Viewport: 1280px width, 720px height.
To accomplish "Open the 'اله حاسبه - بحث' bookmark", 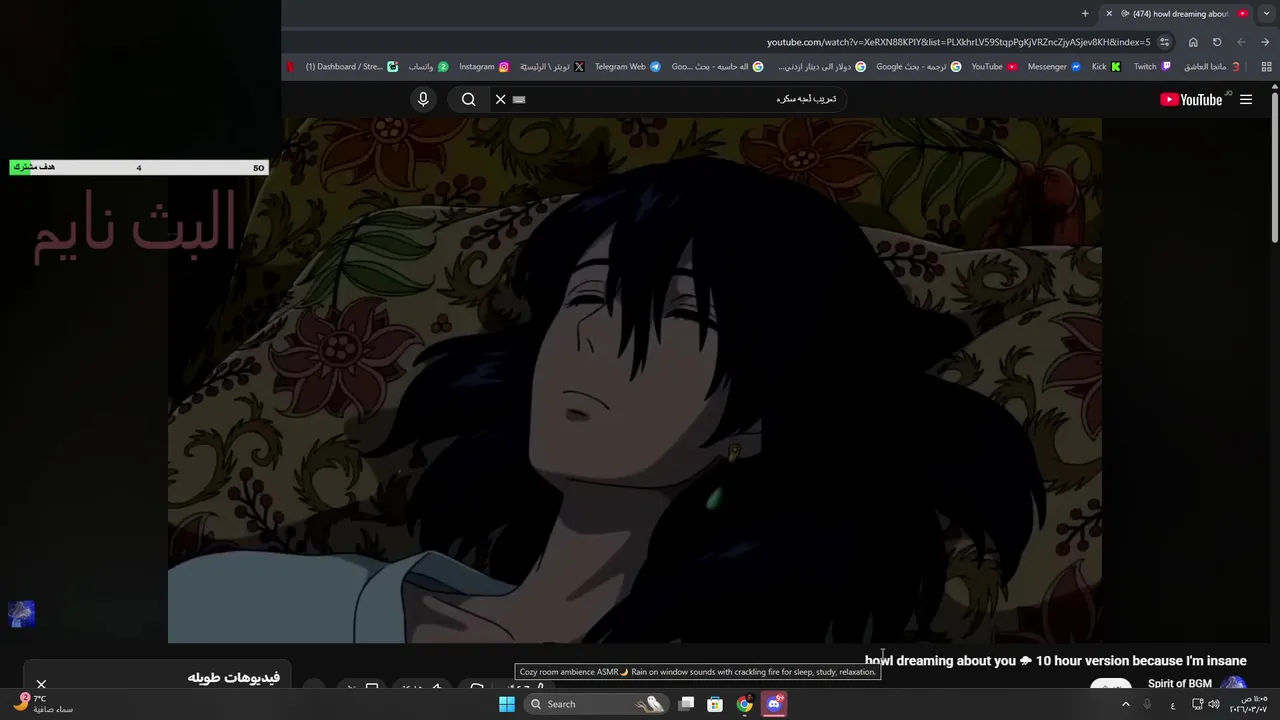I will tap(717, 67).
